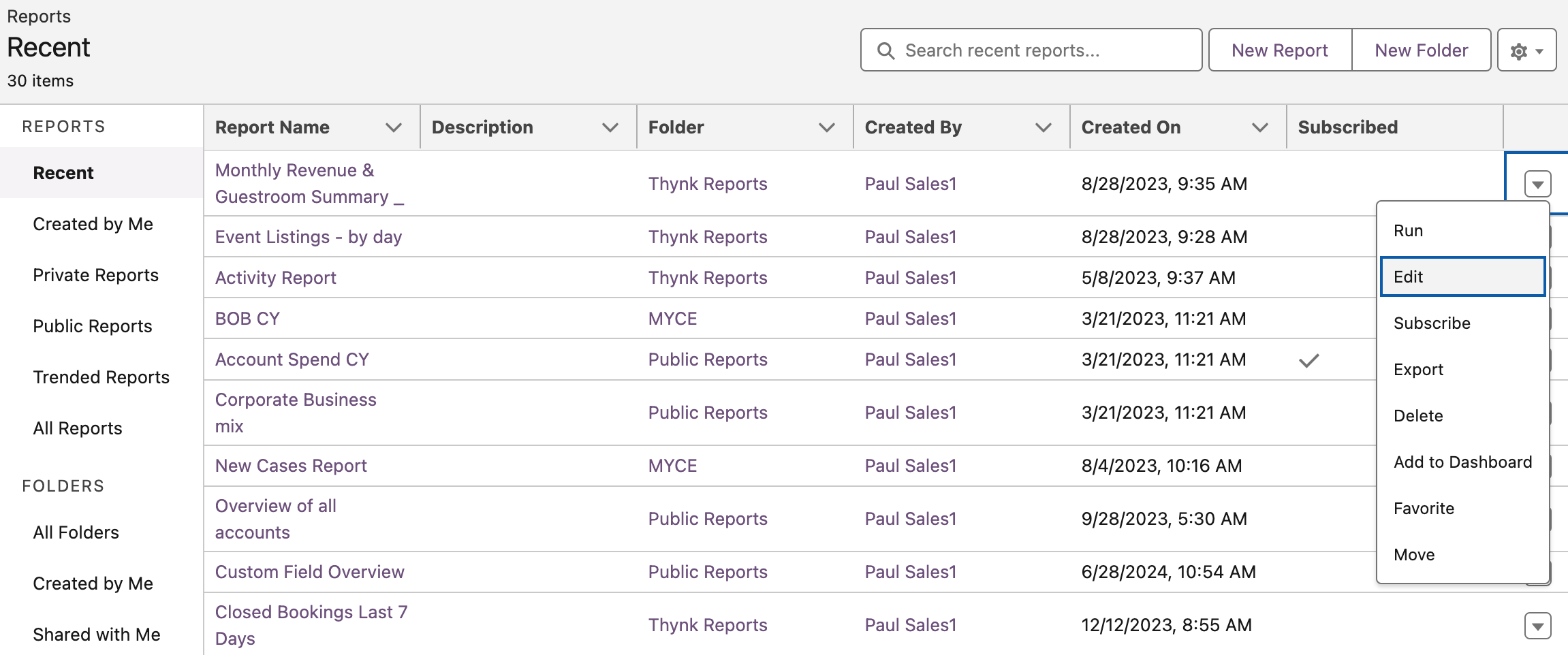This screenshot has width=1568, height=655.
Task: Choose Run from the row menu
Action: [1462, 231]
